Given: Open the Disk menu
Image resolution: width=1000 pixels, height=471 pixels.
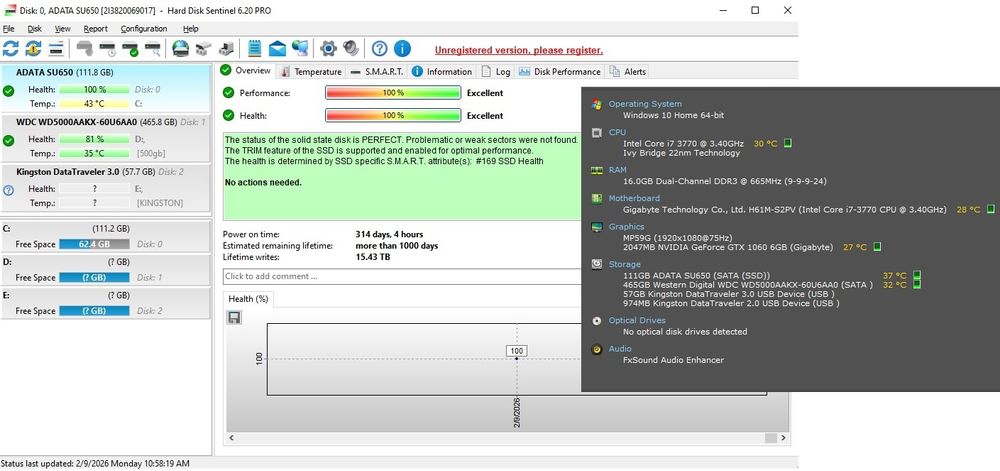Looking at the screenshot, I should (x=34, y=29).
